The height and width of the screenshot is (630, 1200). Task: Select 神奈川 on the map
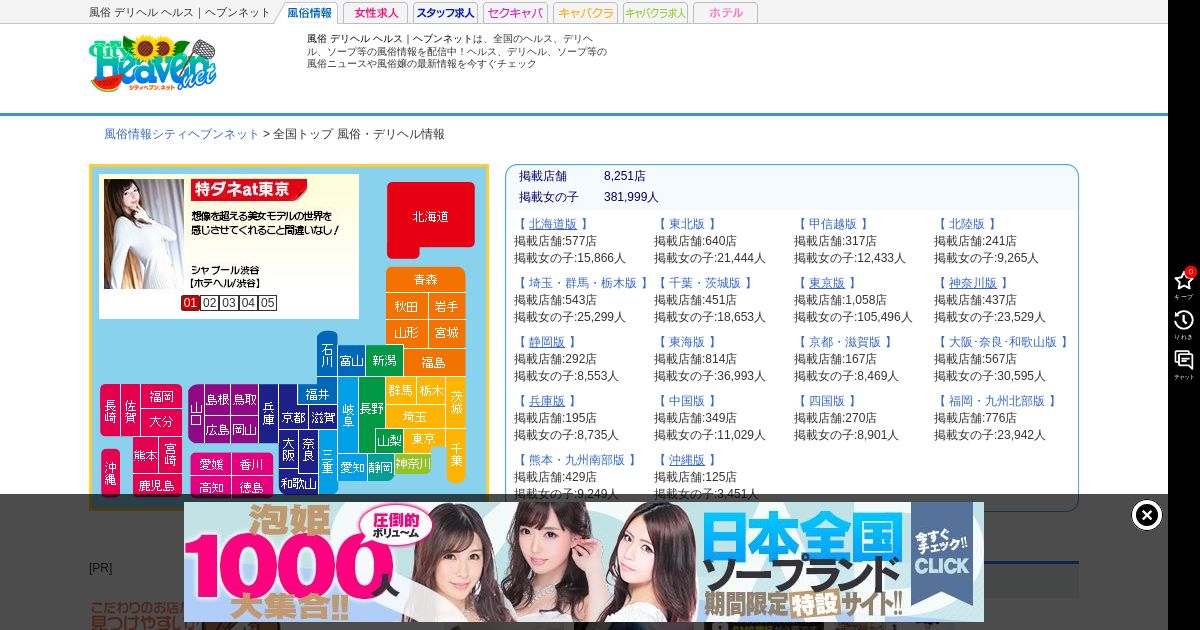point(413,464)
